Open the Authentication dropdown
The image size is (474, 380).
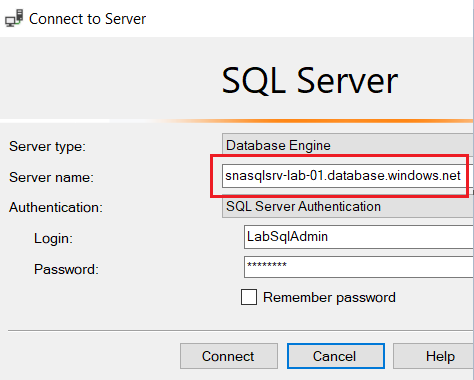click(x=348, y=207)
